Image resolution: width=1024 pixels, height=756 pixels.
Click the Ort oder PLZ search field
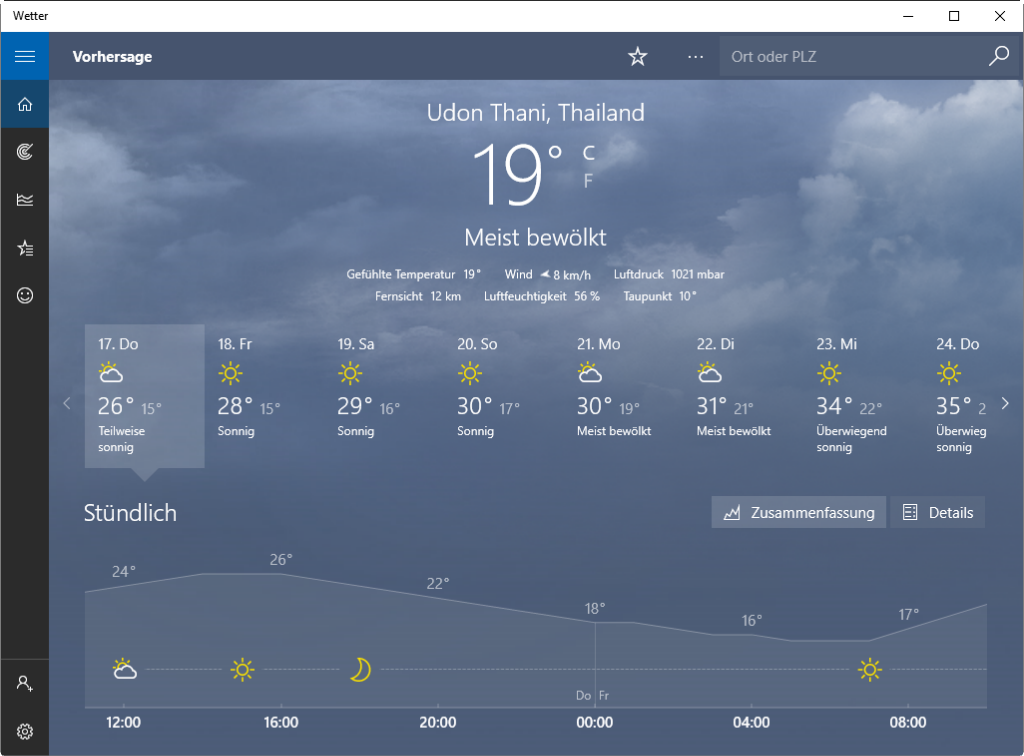click(848, 57)
